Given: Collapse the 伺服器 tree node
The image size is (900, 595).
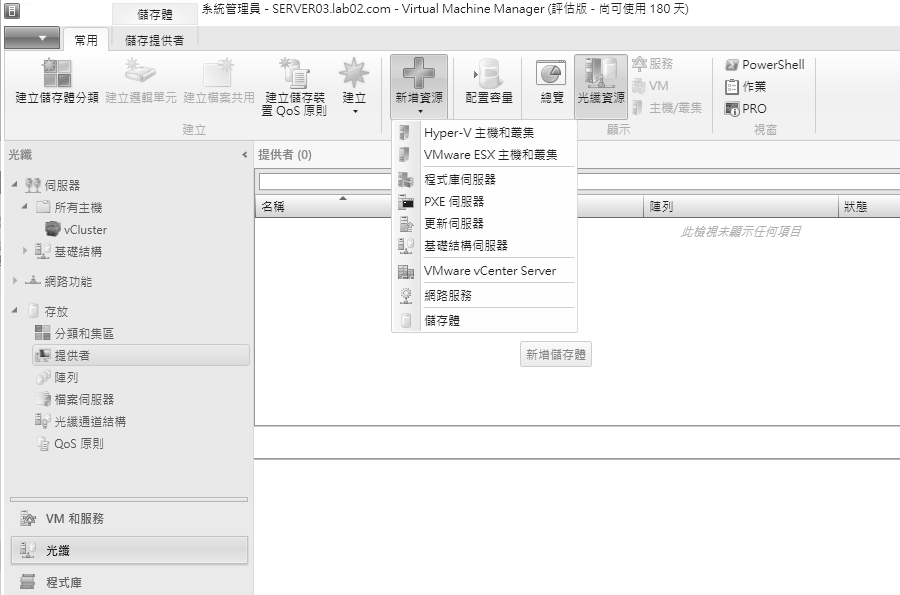Looking at the screenshot, I should point(15,185).
